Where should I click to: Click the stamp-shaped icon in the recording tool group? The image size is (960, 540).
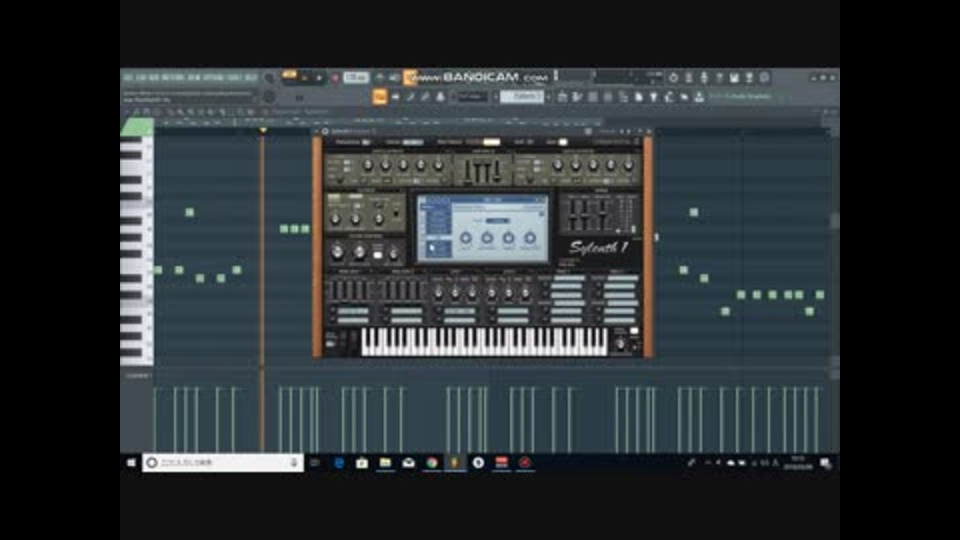coord(440,97)
